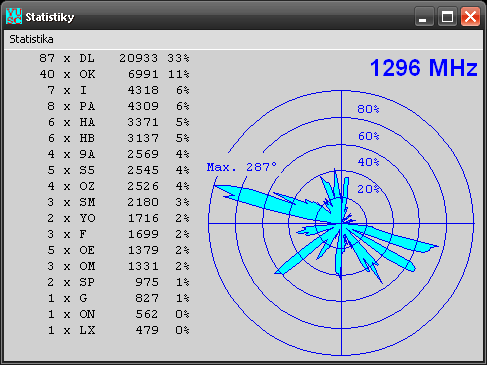Viewport: 487px width, 365px height.
Task: Click the Max. 287° label
Action: 242,167
